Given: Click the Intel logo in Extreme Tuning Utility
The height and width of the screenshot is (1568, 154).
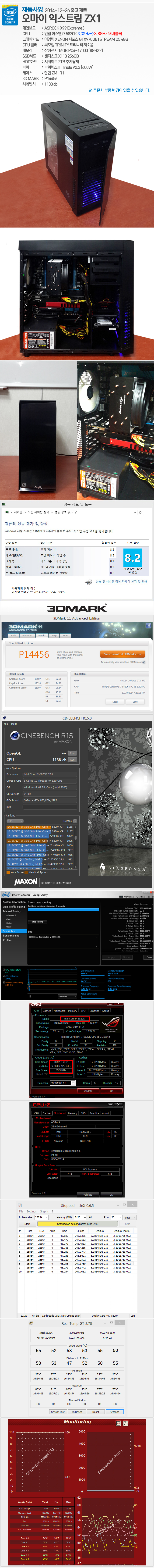Looking at the screenshot, I should coord(6,895).
